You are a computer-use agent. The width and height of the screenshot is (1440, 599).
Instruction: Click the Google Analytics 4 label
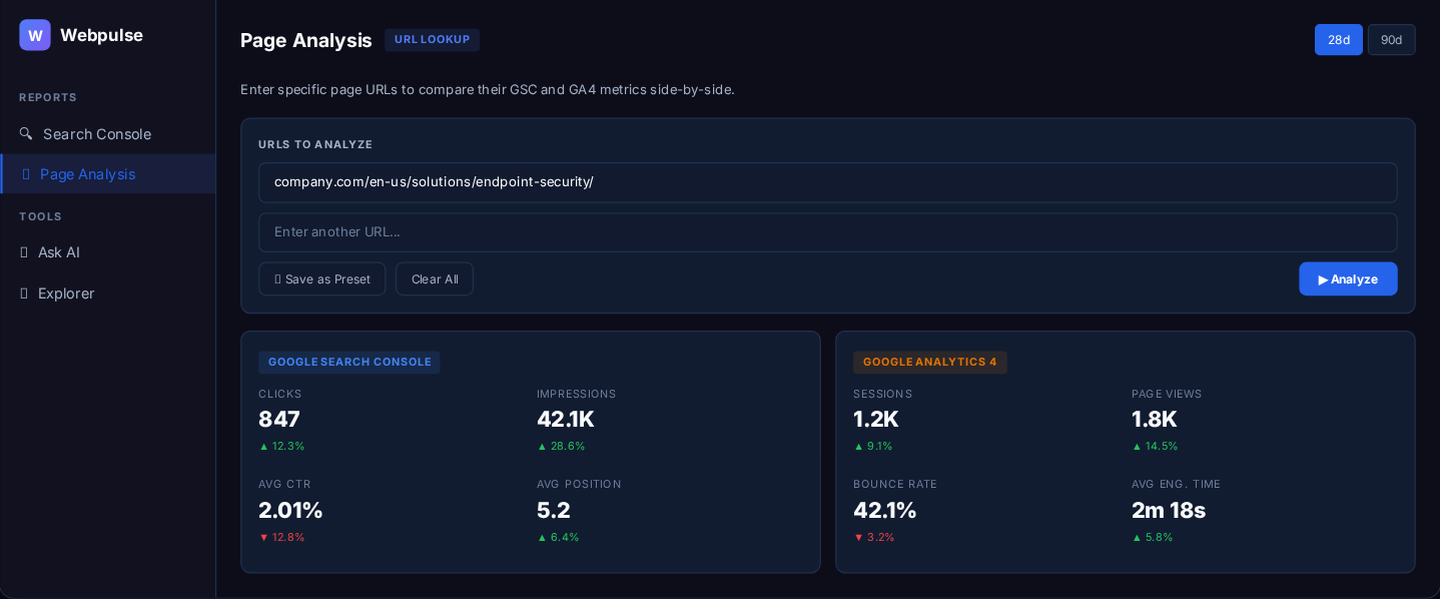pos(930,362)
